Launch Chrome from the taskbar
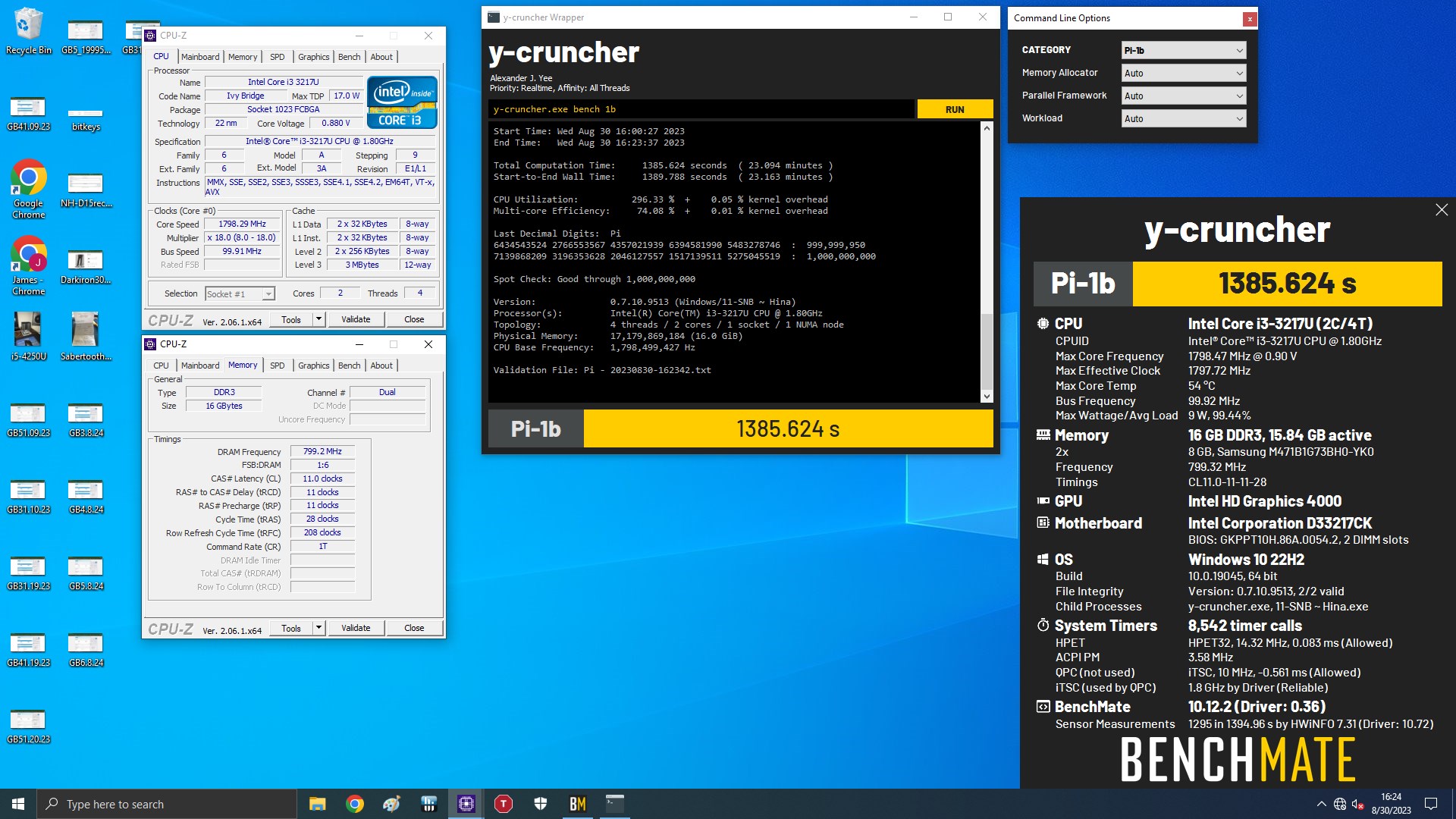Viewport: 1456px width, 819px height. pos(354,804)
